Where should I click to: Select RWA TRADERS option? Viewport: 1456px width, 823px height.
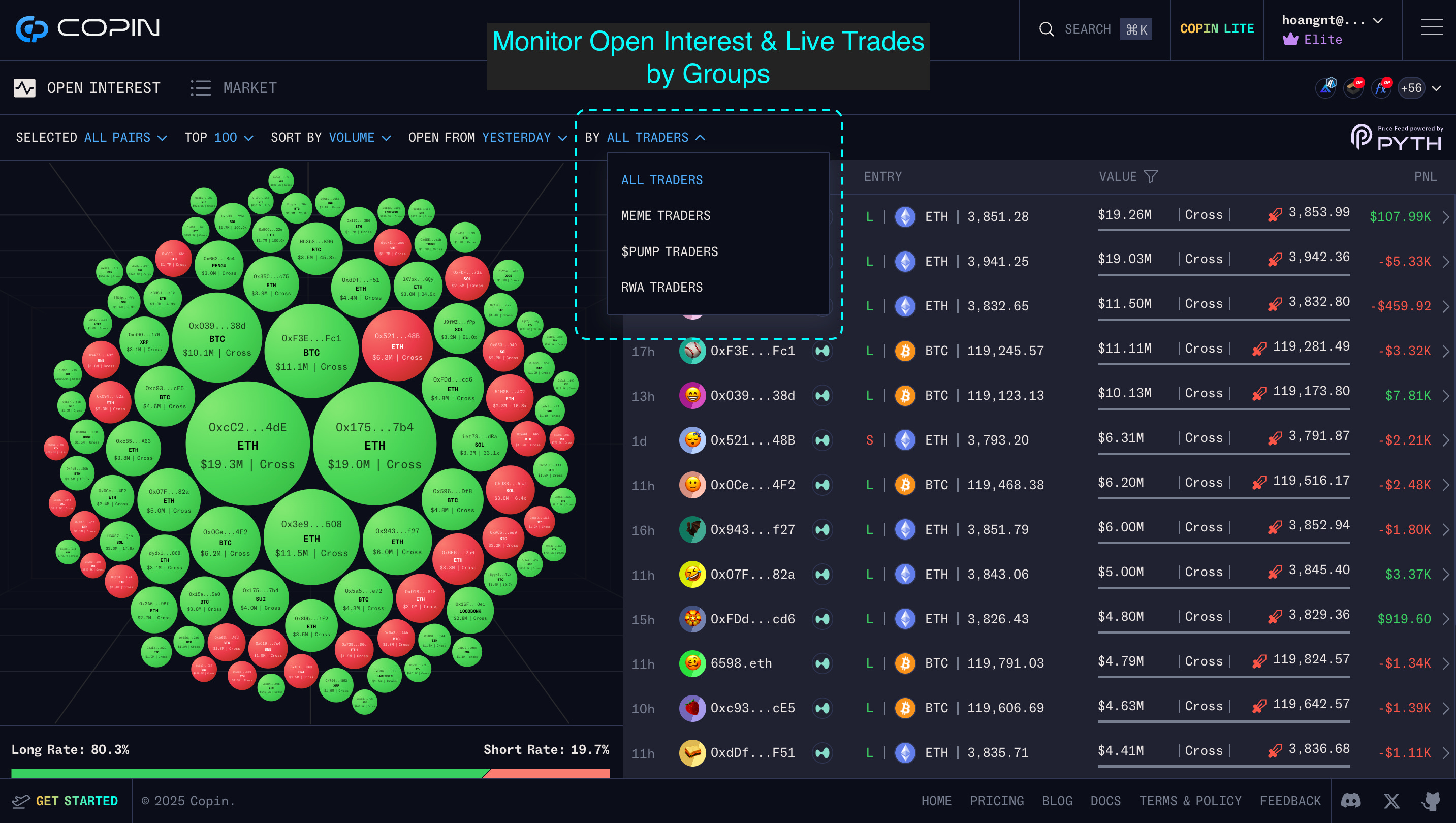tap(661, 287)
